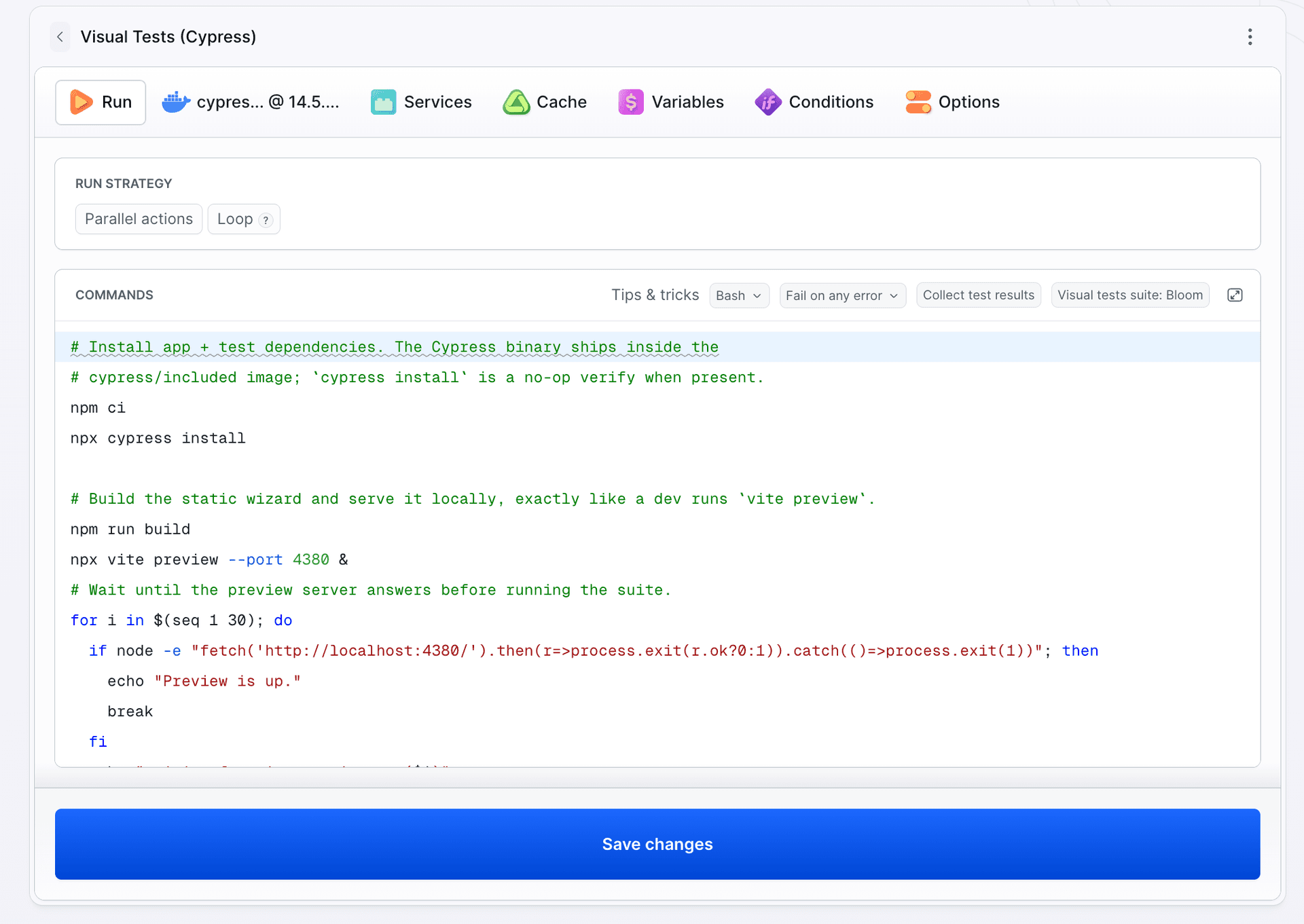
Task: Enable Parallel actions run strategy
Action: 139,219
